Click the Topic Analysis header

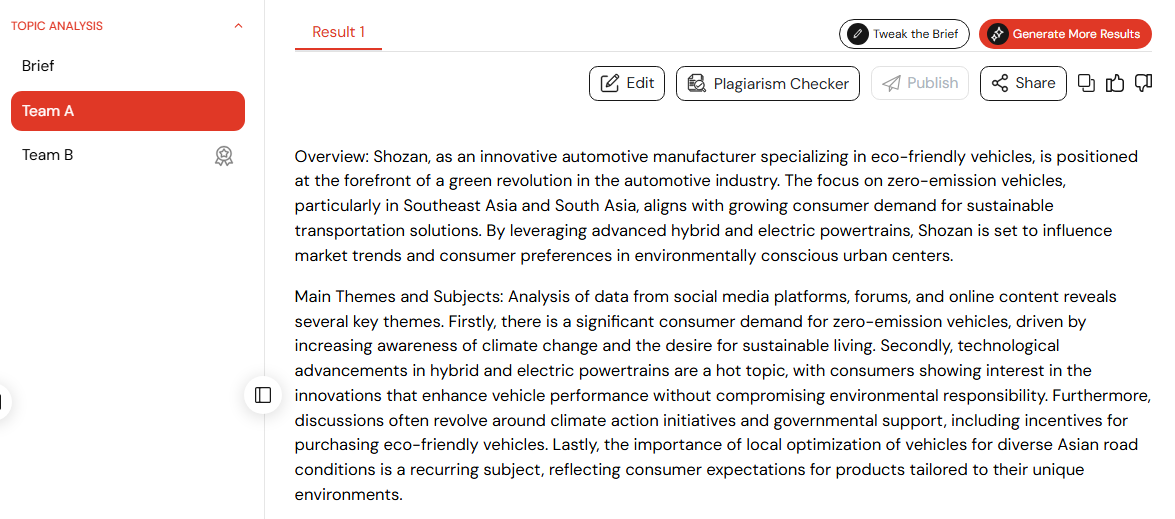pos(57,26)
